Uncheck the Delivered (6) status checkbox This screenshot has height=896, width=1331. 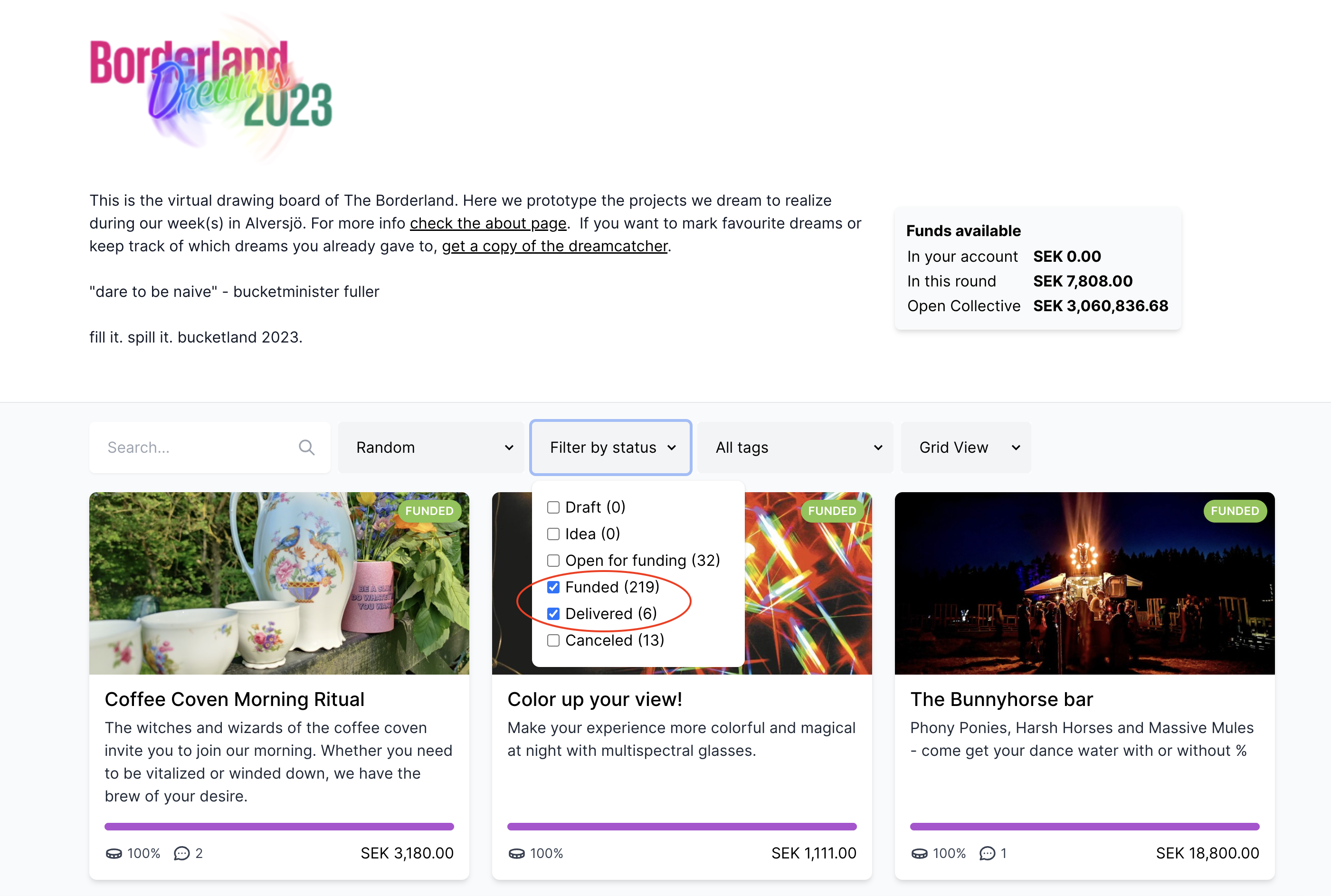[x=553, y=614]
